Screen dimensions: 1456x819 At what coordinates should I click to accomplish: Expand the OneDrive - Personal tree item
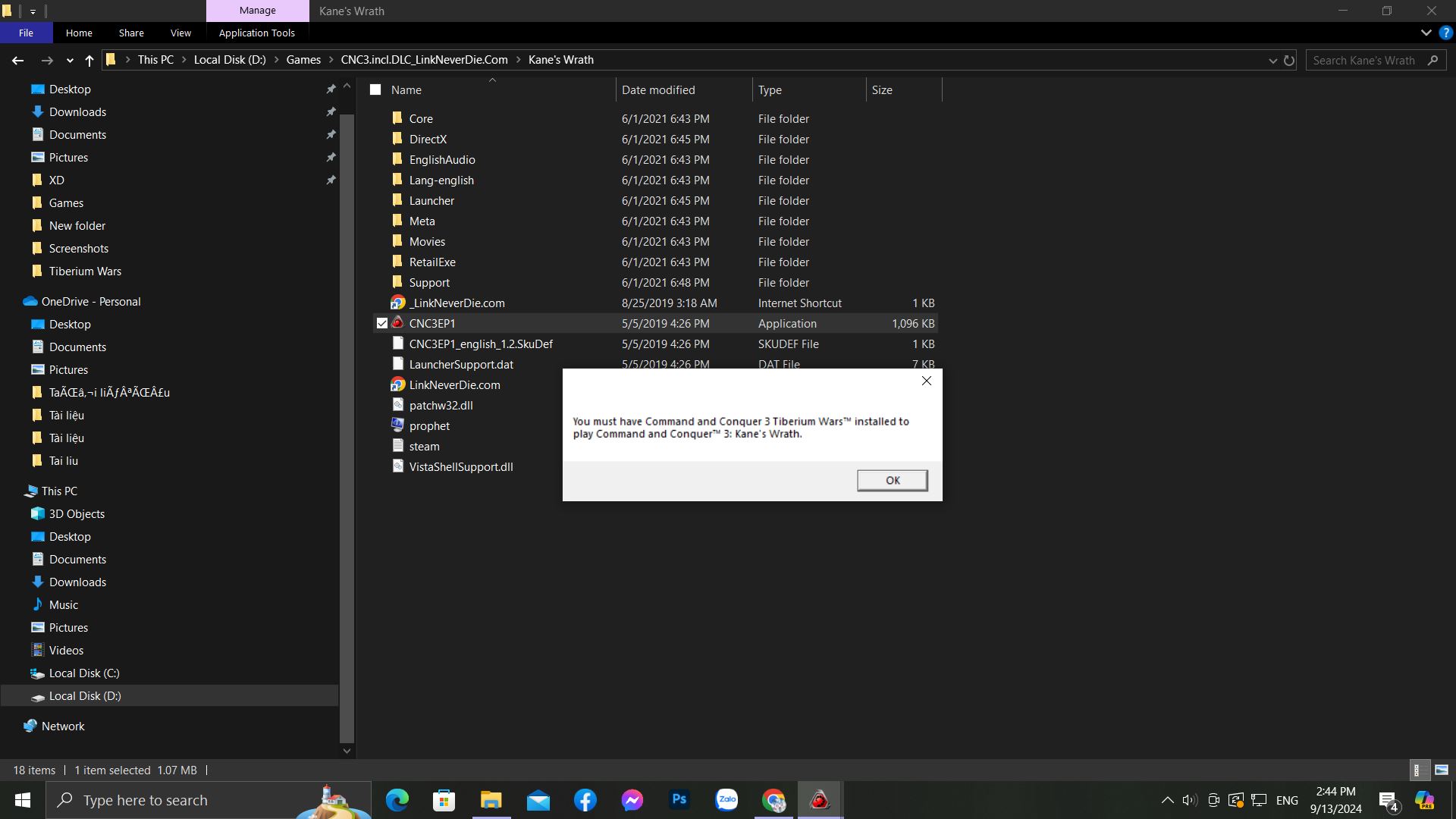12,301
